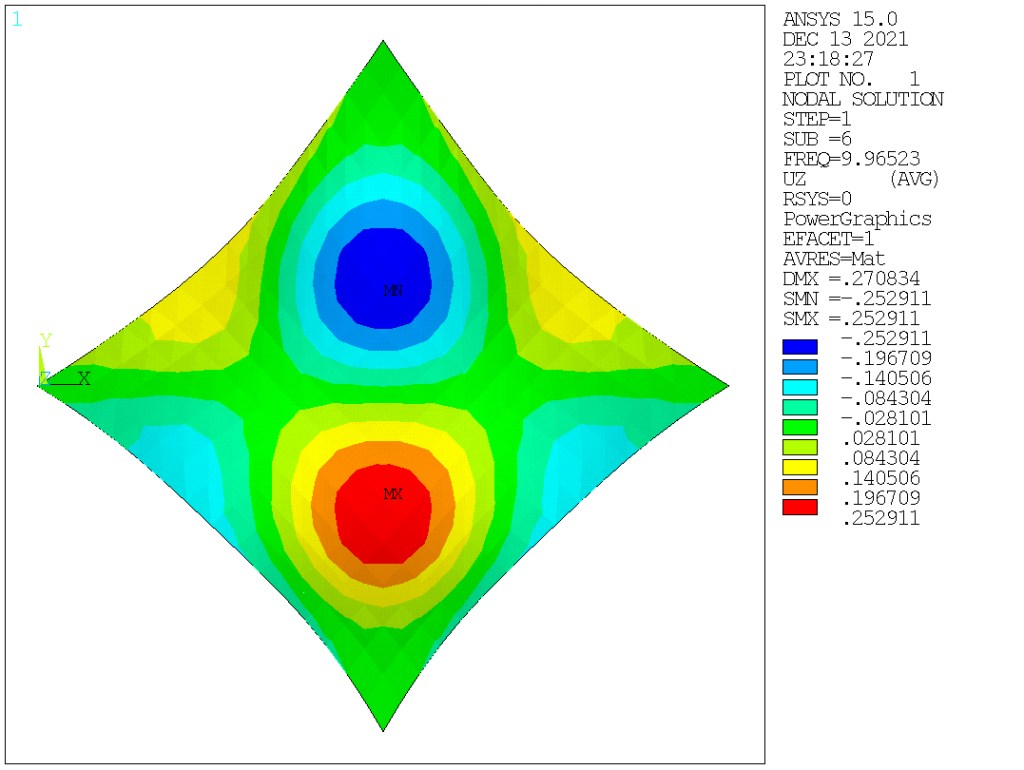Screen dimensions: 1024x770
Task: Click the Y axis label of triad
Action: tap(45, 341)
